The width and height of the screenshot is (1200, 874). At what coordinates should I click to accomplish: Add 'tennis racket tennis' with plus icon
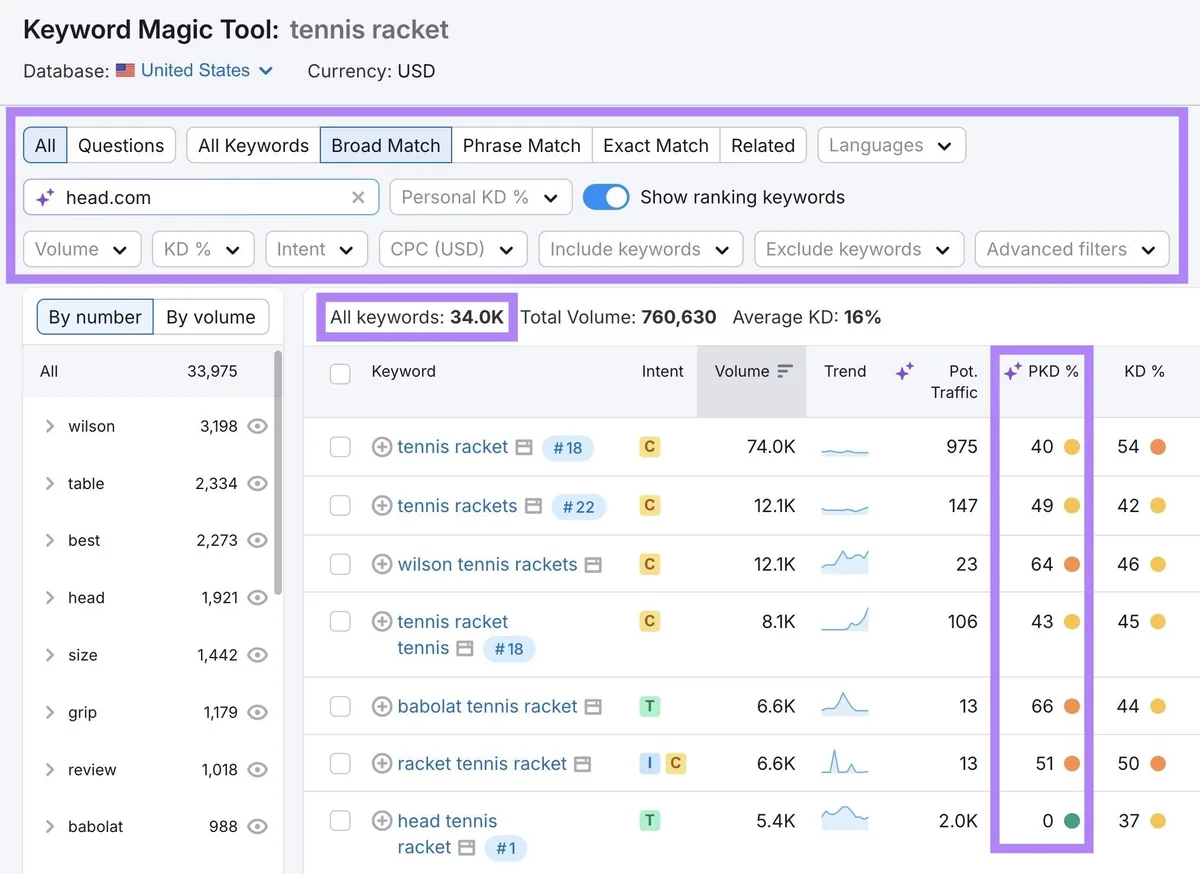click(x=381, y=621)
